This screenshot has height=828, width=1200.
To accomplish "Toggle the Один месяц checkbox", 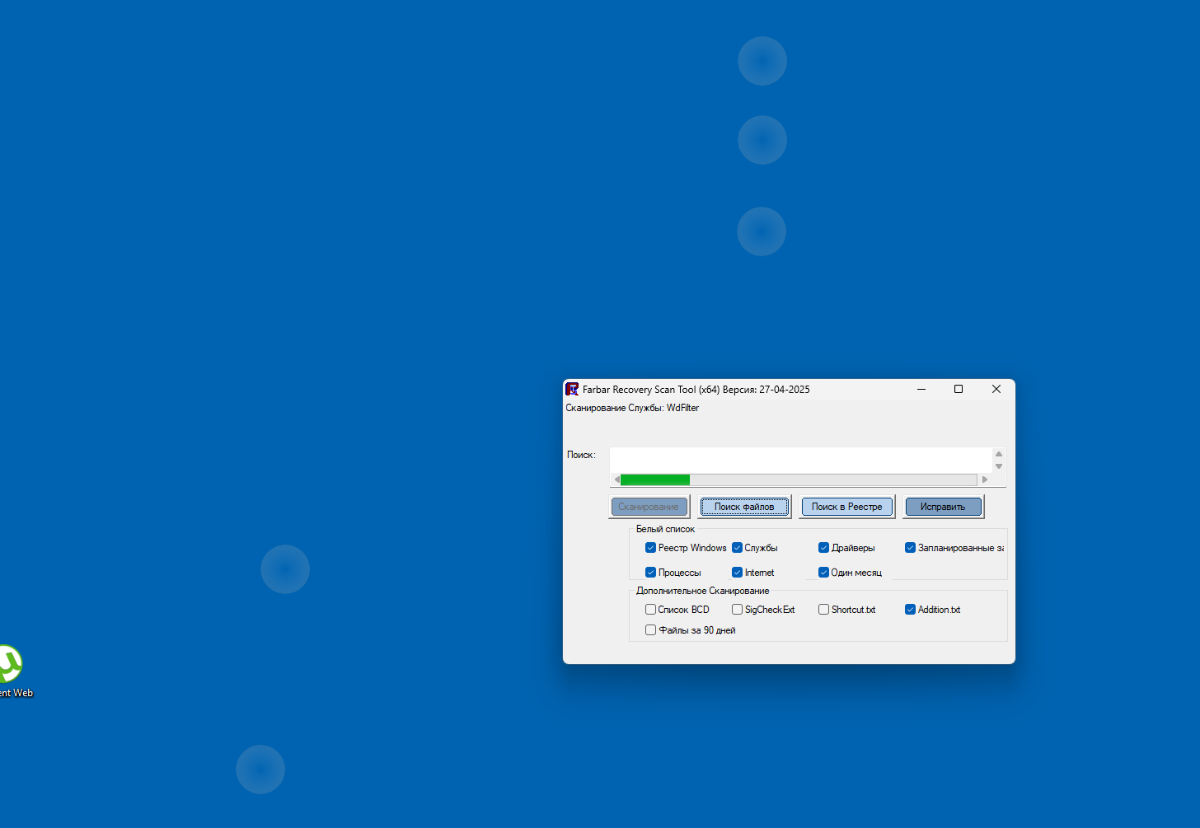I will [x=824, y=573].
